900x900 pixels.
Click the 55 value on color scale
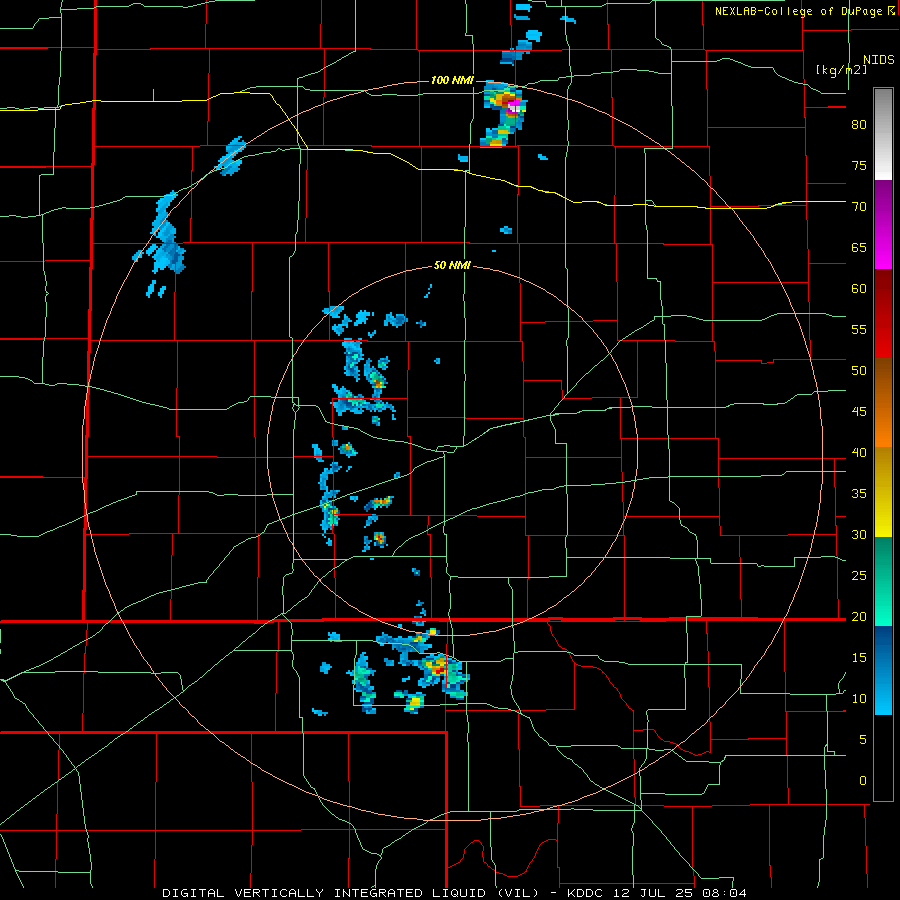tap(859, 329)
